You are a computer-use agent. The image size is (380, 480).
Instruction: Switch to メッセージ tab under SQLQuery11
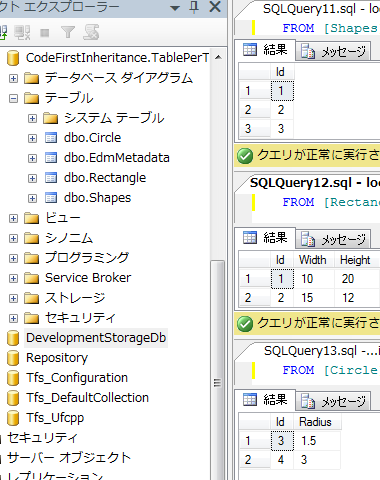pos(333,52)
